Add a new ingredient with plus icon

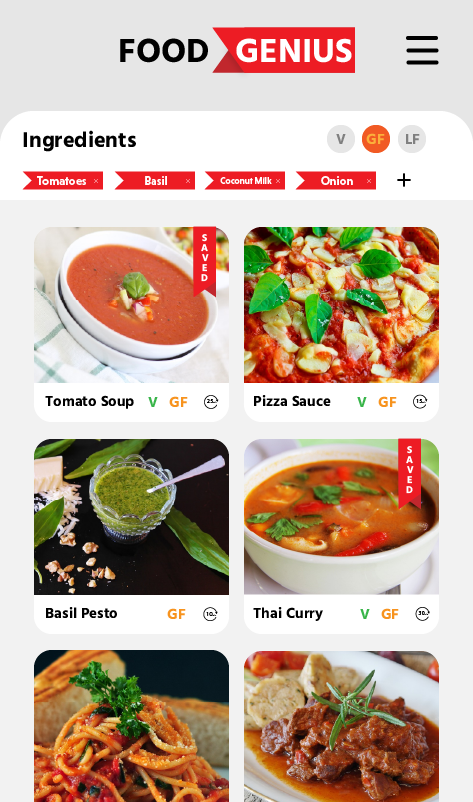(x=404, y=180)
